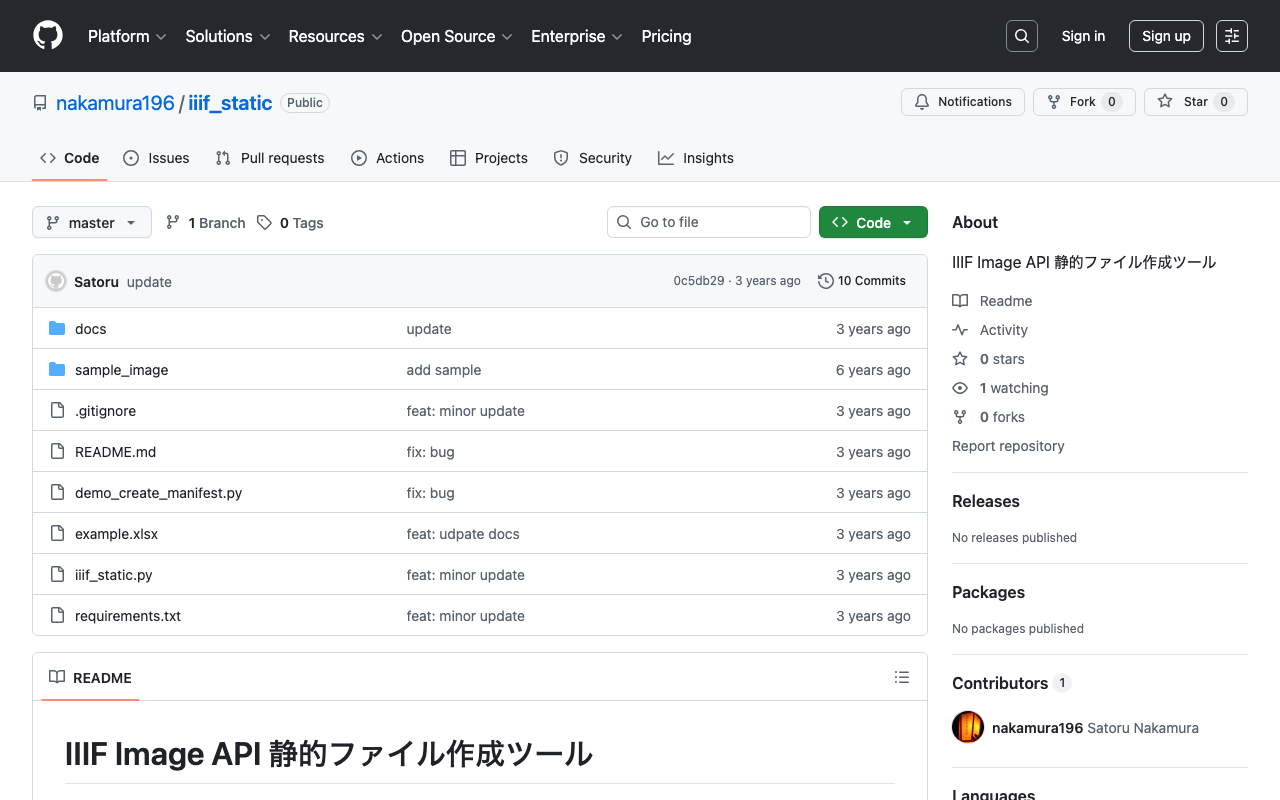Click the Go to file search field
Viewport: 1280px width, 800px height.
[708, 222]
